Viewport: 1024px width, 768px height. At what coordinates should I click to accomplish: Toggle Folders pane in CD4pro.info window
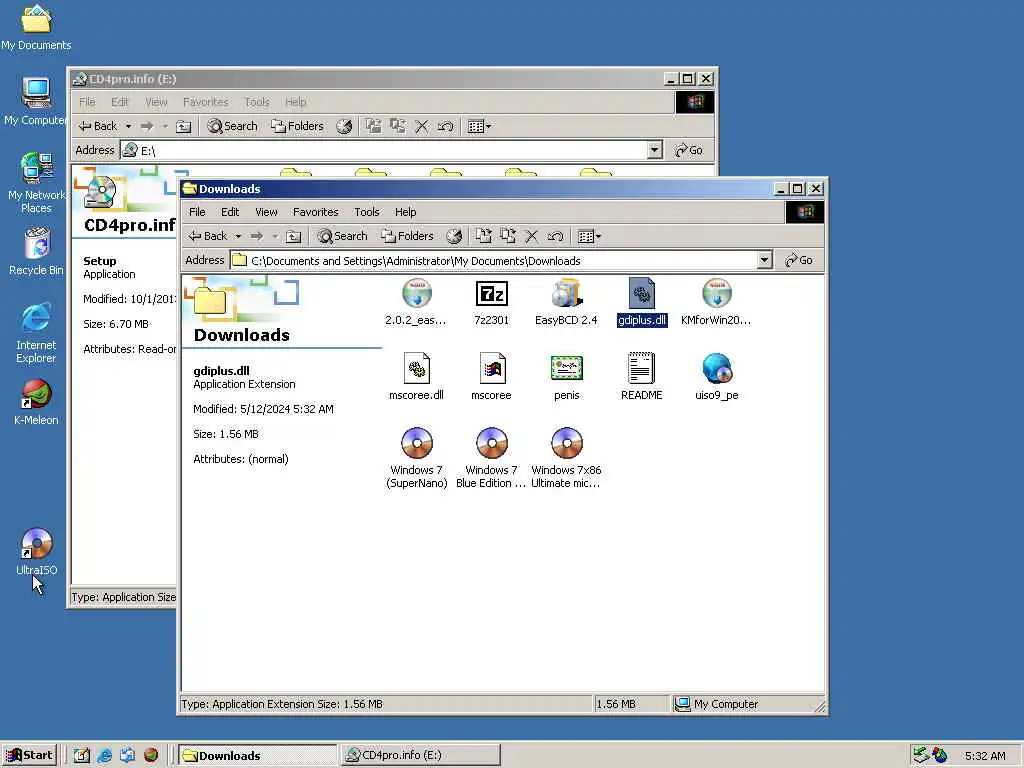(x=298, y=126)
